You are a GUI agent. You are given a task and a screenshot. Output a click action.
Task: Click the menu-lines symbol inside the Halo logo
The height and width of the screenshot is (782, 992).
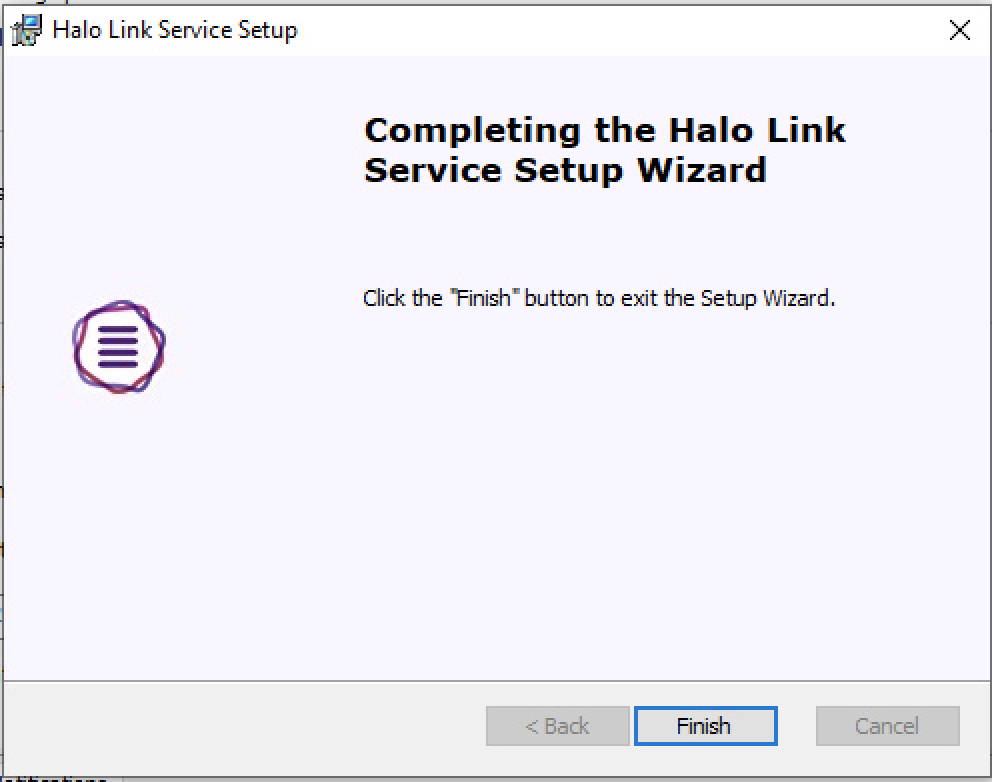(x=118, y=348)
